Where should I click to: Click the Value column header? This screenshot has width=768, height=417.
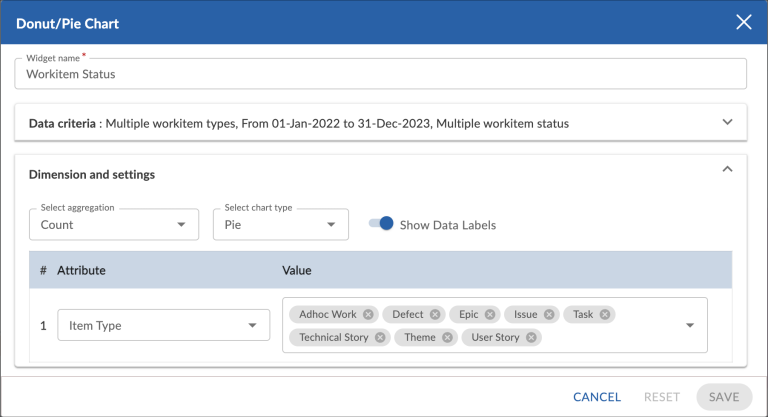(x=297, y=270)
